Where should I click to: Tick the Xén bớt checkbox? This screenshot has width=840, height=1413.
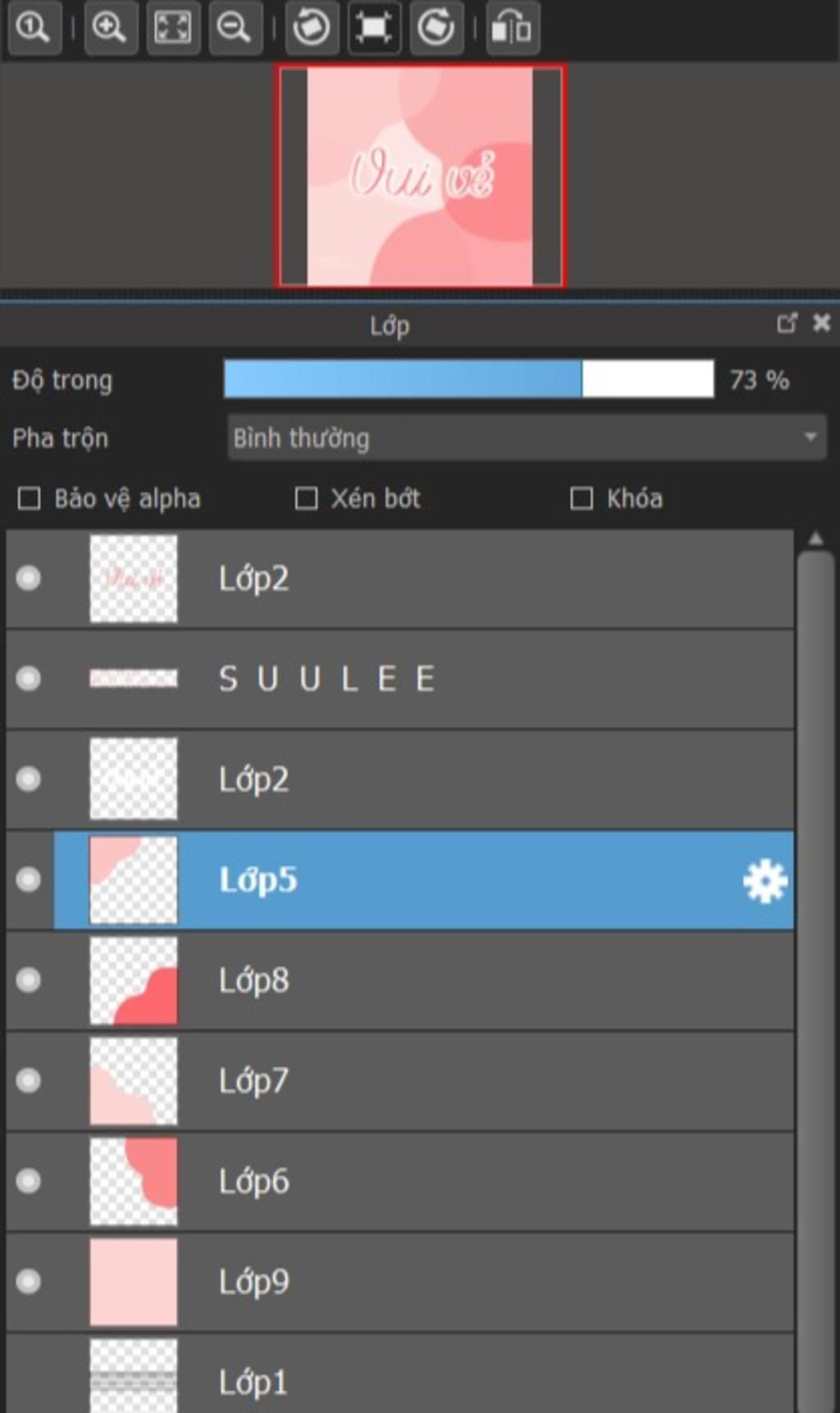coord(306,498)
